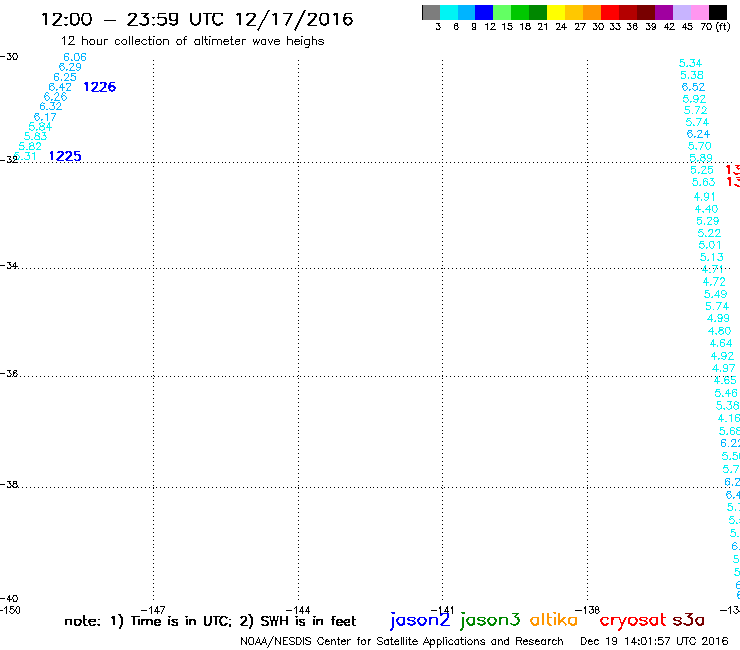Click the -147 longitude axis label
The width and height of the screenshot is (740, 650).
(x=153, y=610)
